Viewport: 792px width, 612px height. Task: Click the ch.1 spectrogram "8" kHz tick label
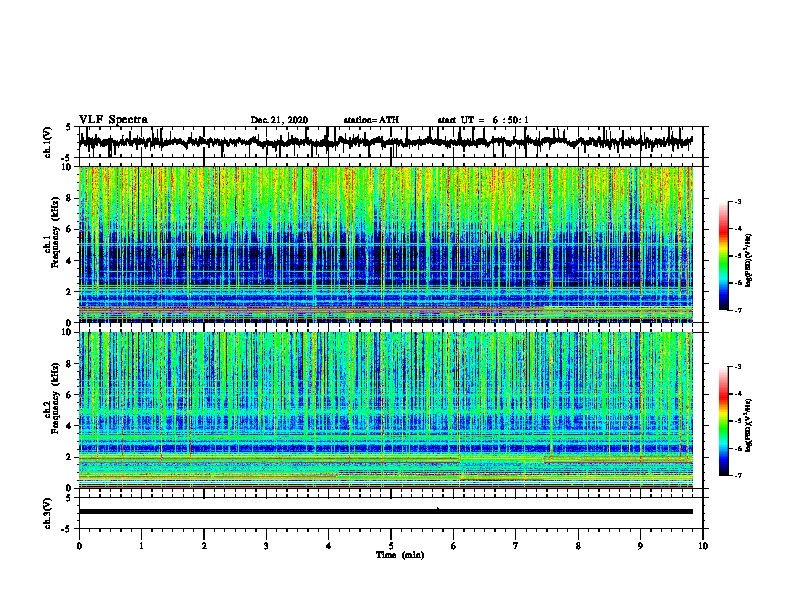click(69, 198)
